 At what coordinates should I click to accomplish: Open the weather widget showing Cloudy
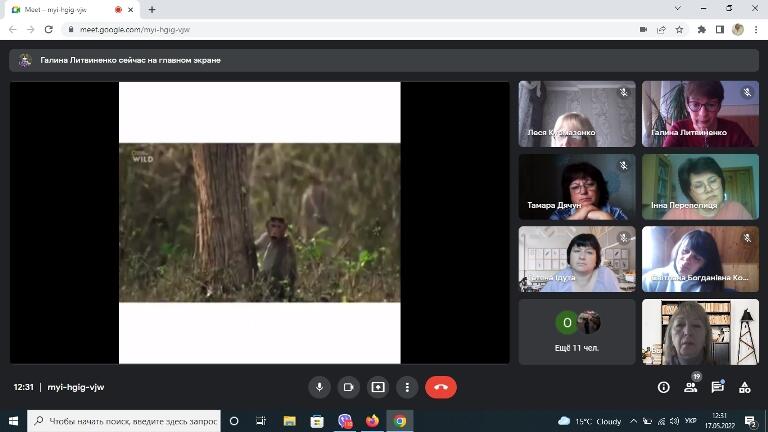(590, 421)
